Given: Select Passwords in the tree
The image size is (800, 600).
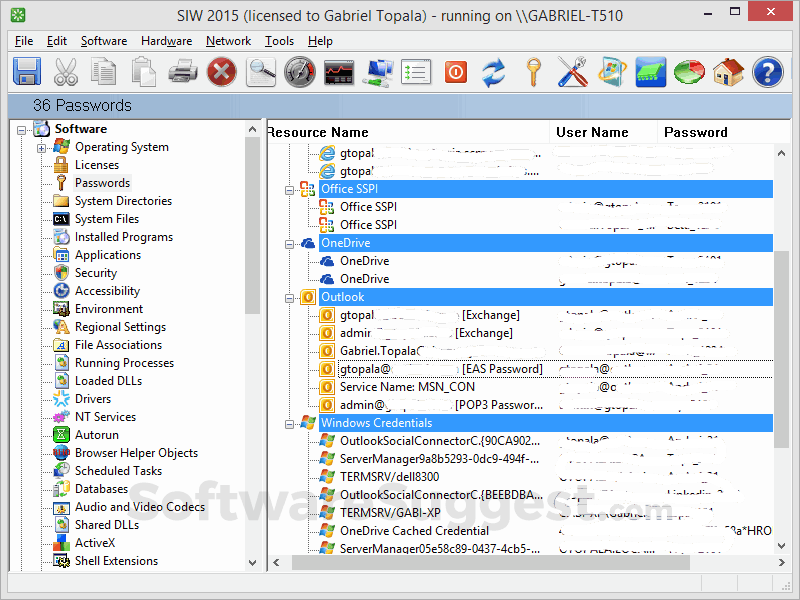Looking at the screenshot, I should click(x=103, y=183).
